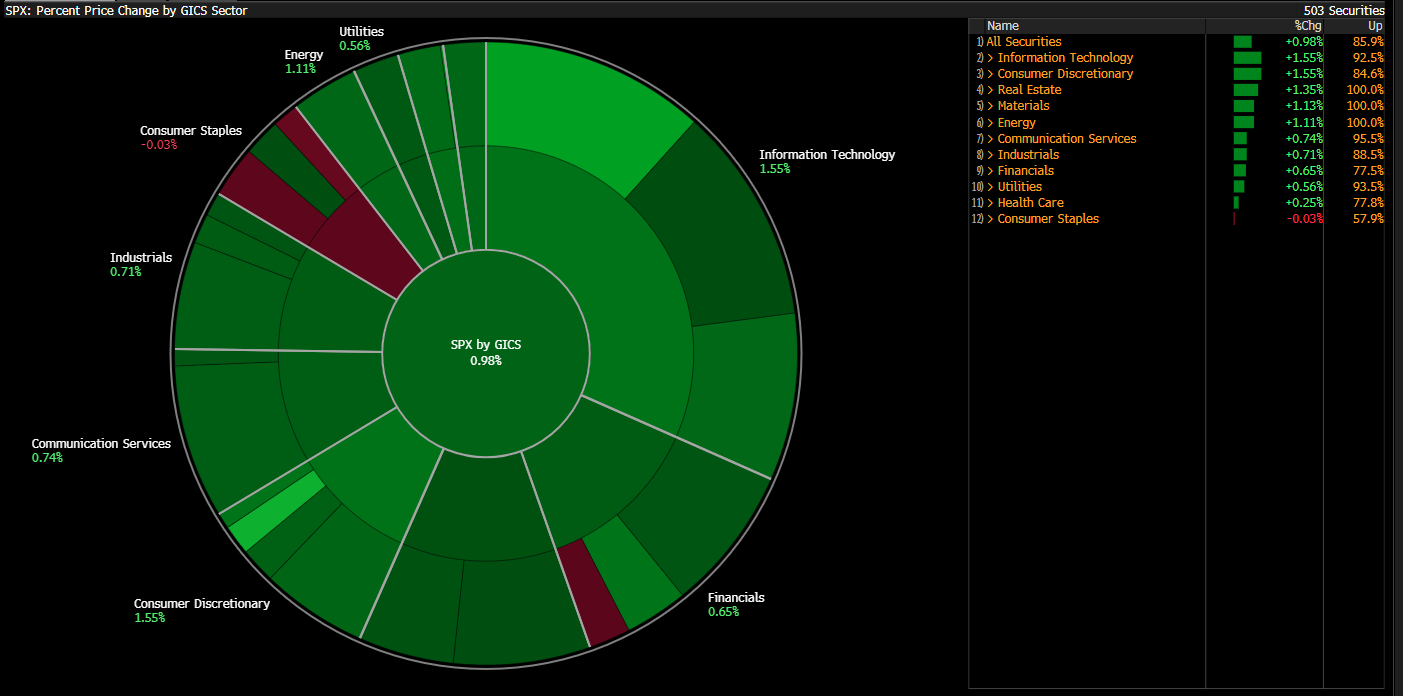Viewport: 1403px width, 696px height.
Task: Expand the Health Care sector row
Action: (x=1030, y=203)
